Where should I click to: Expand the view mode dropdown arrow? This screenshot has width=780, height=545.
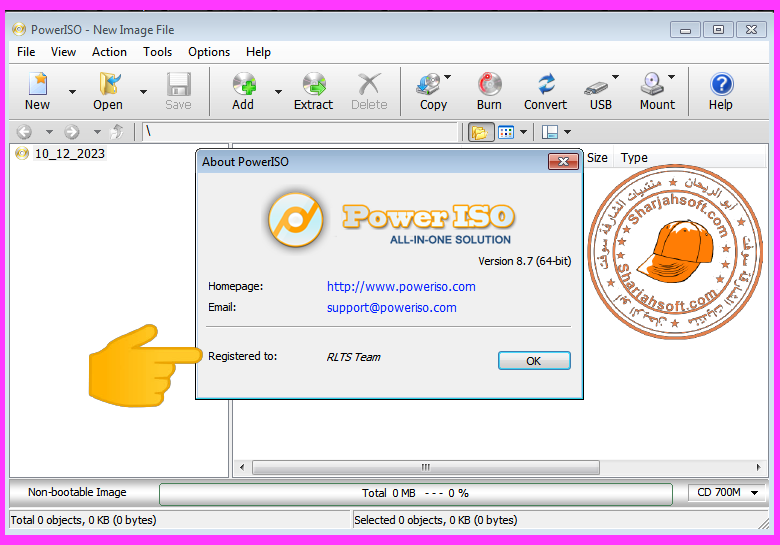click(x=523, y=132)
